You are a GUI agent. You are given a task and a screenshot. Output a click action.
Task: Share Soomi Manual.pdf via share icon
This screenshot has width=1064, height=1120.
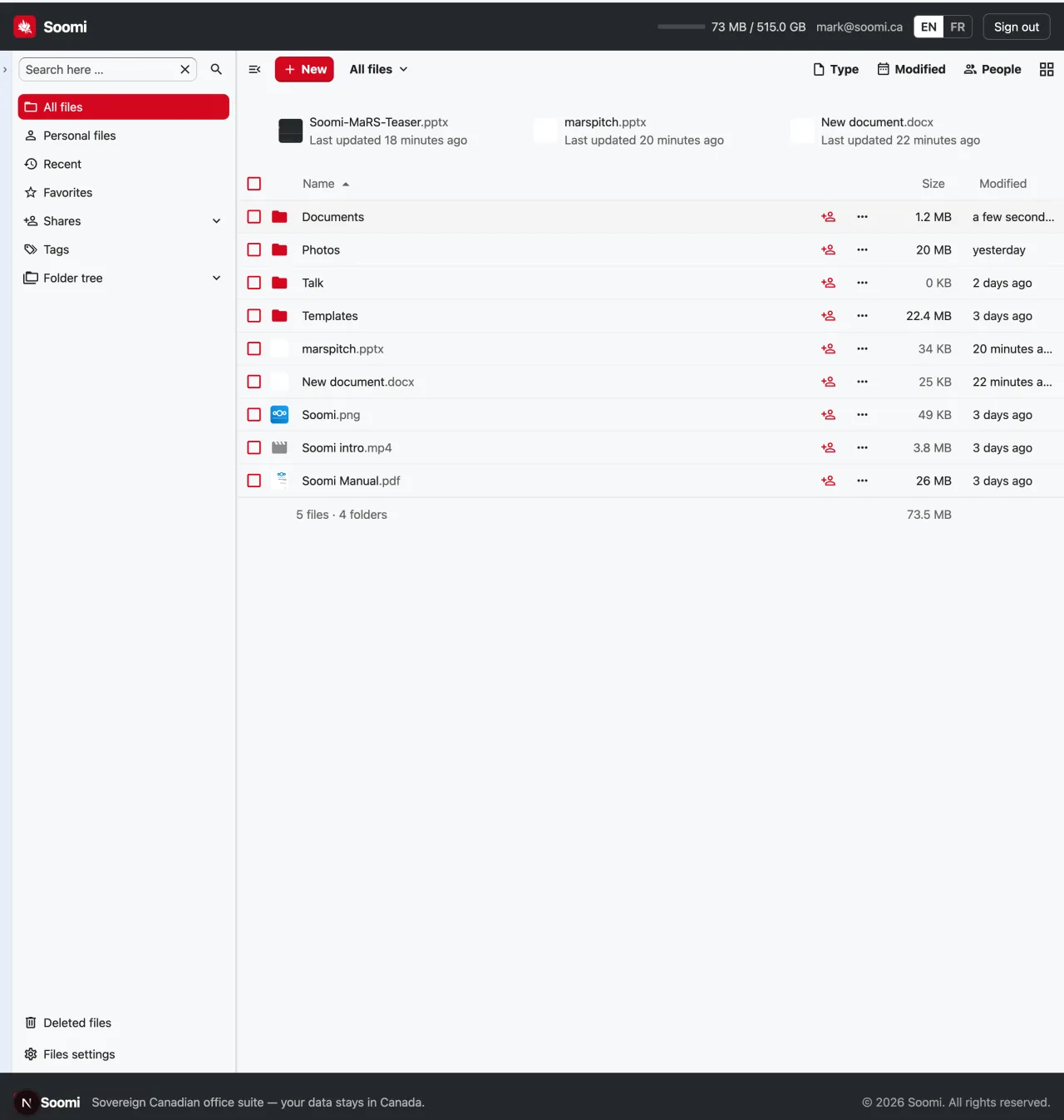[828, 481]
